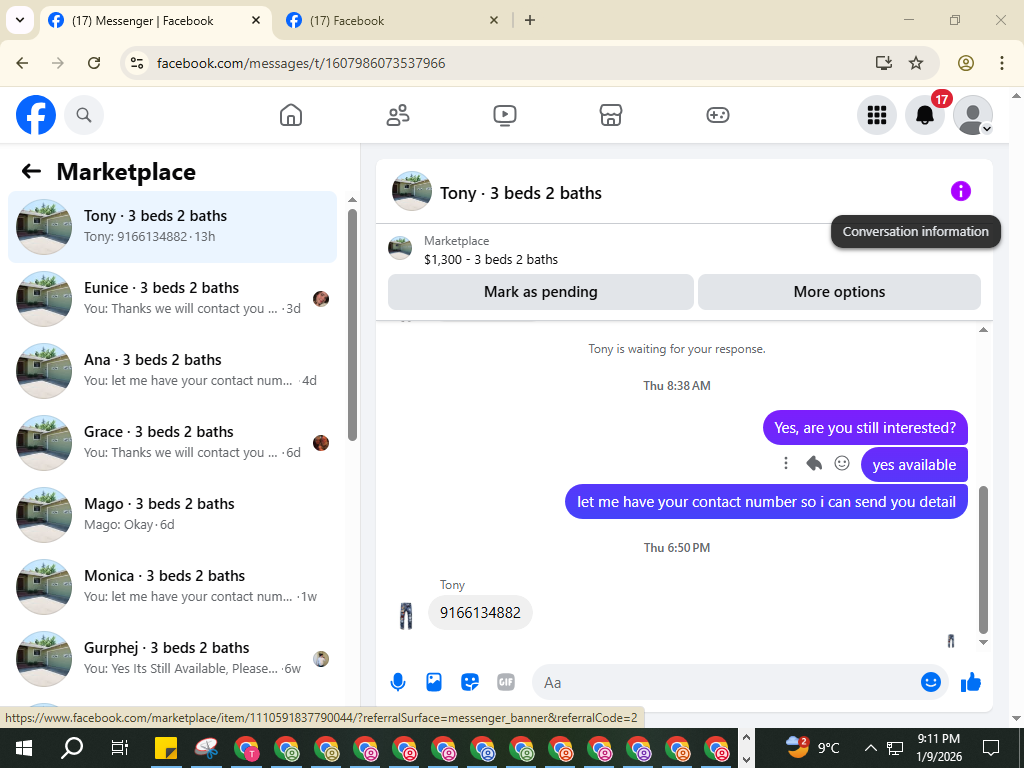Open Windows Start menu
The height and width of the screenshot is (768, 1024).
[x=24, y=748]
